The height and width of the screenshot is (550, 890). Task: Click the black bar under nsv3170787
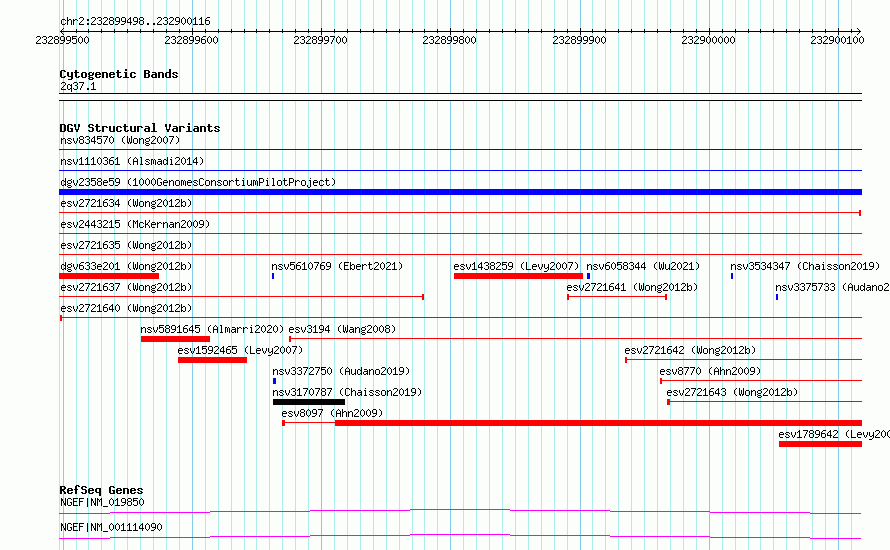pyautogui.click(x=309, y=402)
